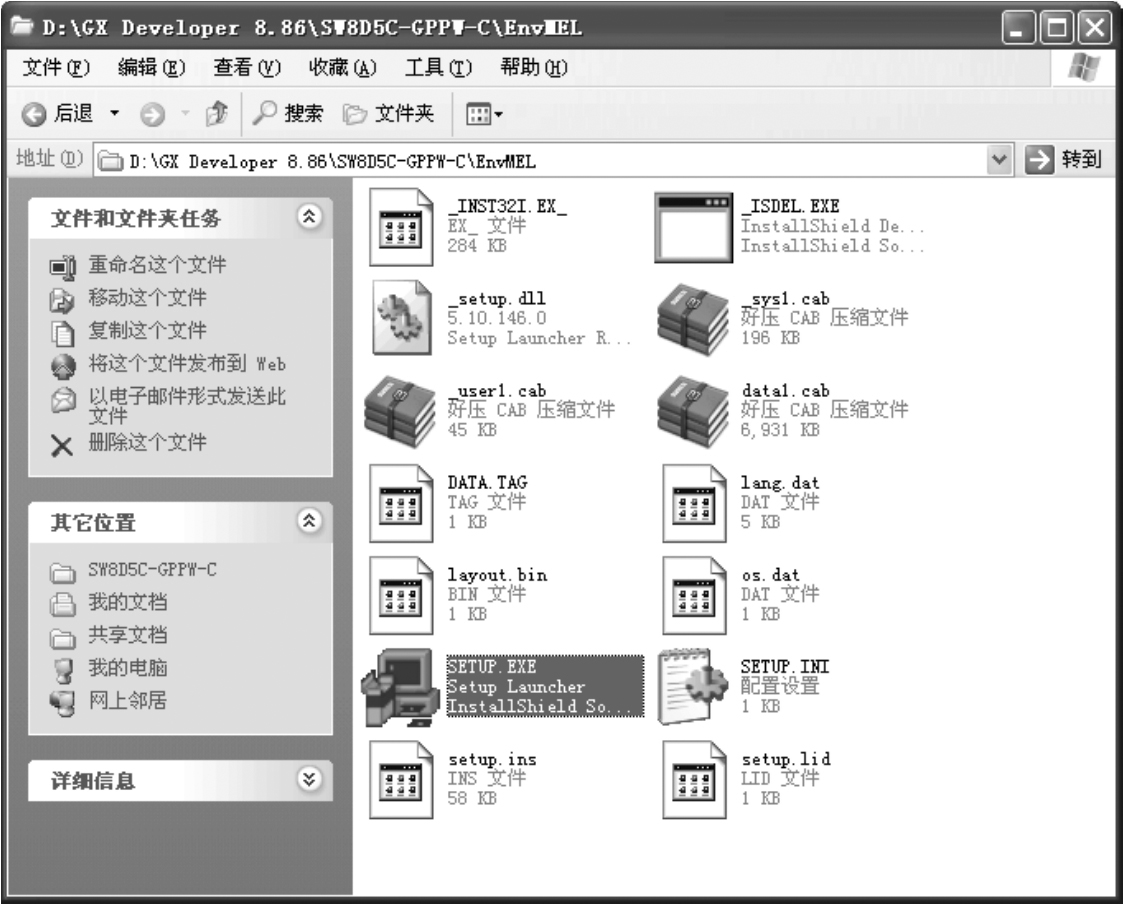Select the data1.cab archive icon
The image size is (1124, 905).
tap(692, 412)
